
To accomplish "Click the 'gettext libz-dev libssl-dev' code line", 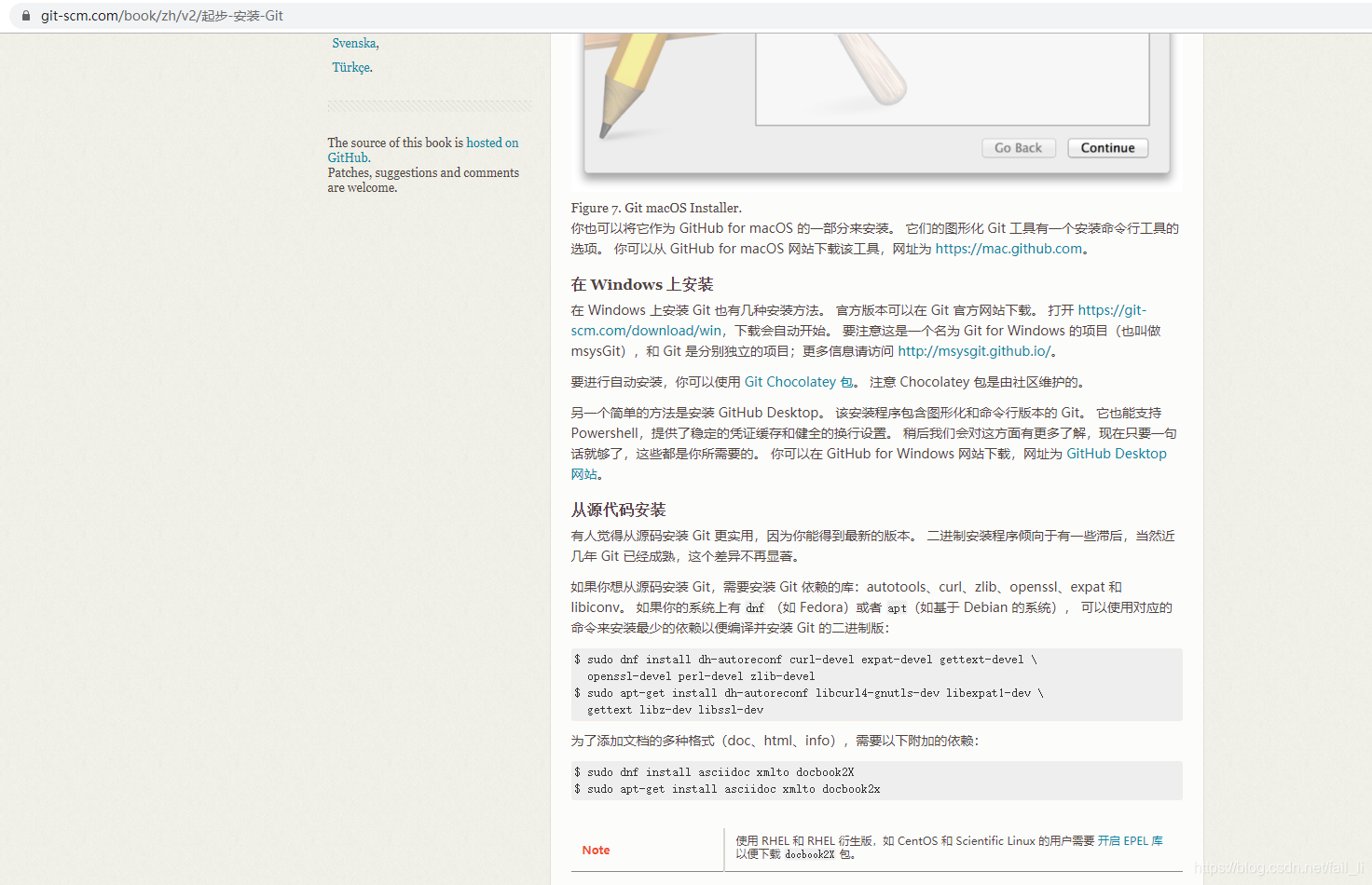I will [675, 710].
